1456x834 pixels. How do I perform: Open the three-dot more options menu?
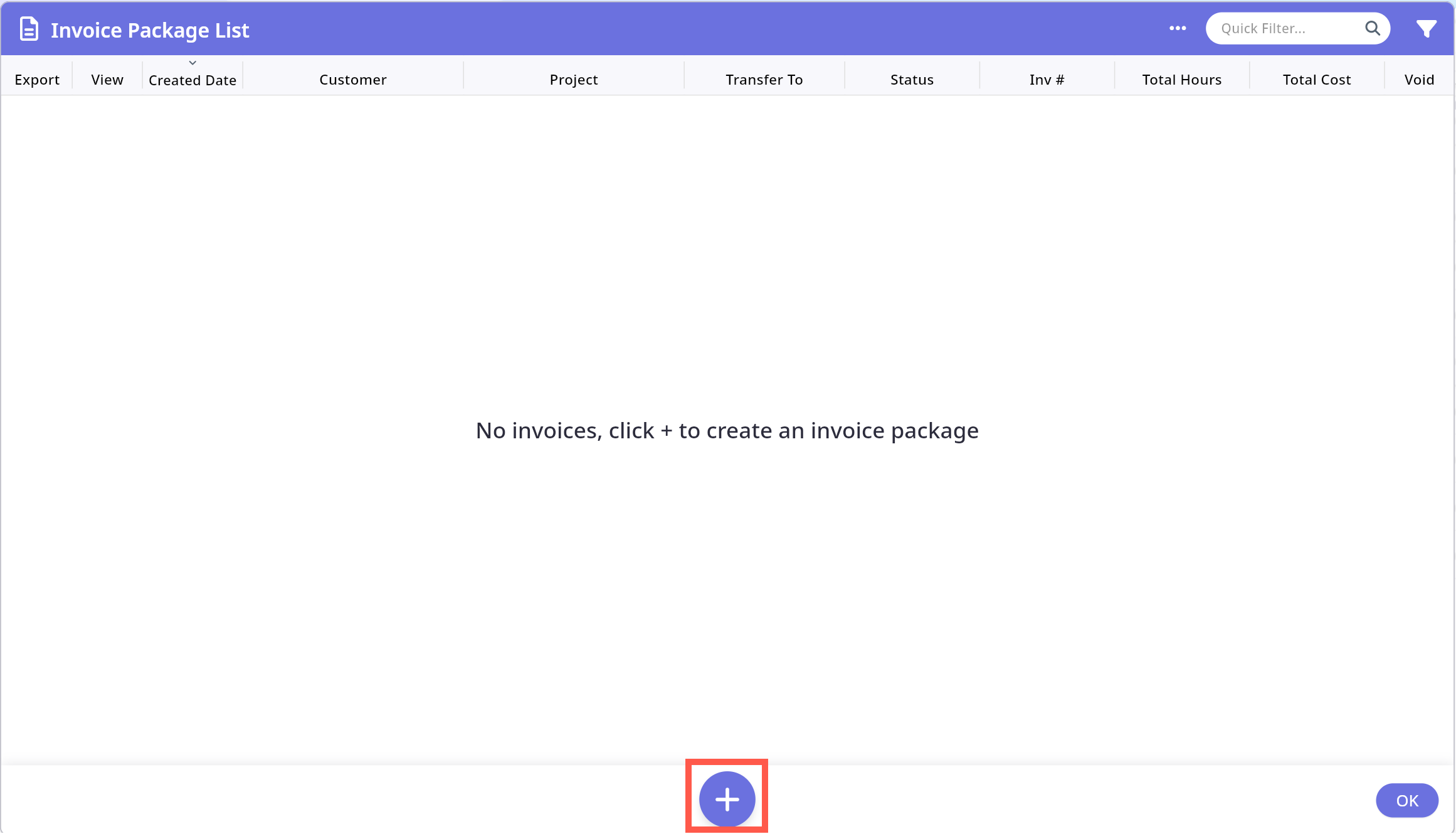[1177, 28]
